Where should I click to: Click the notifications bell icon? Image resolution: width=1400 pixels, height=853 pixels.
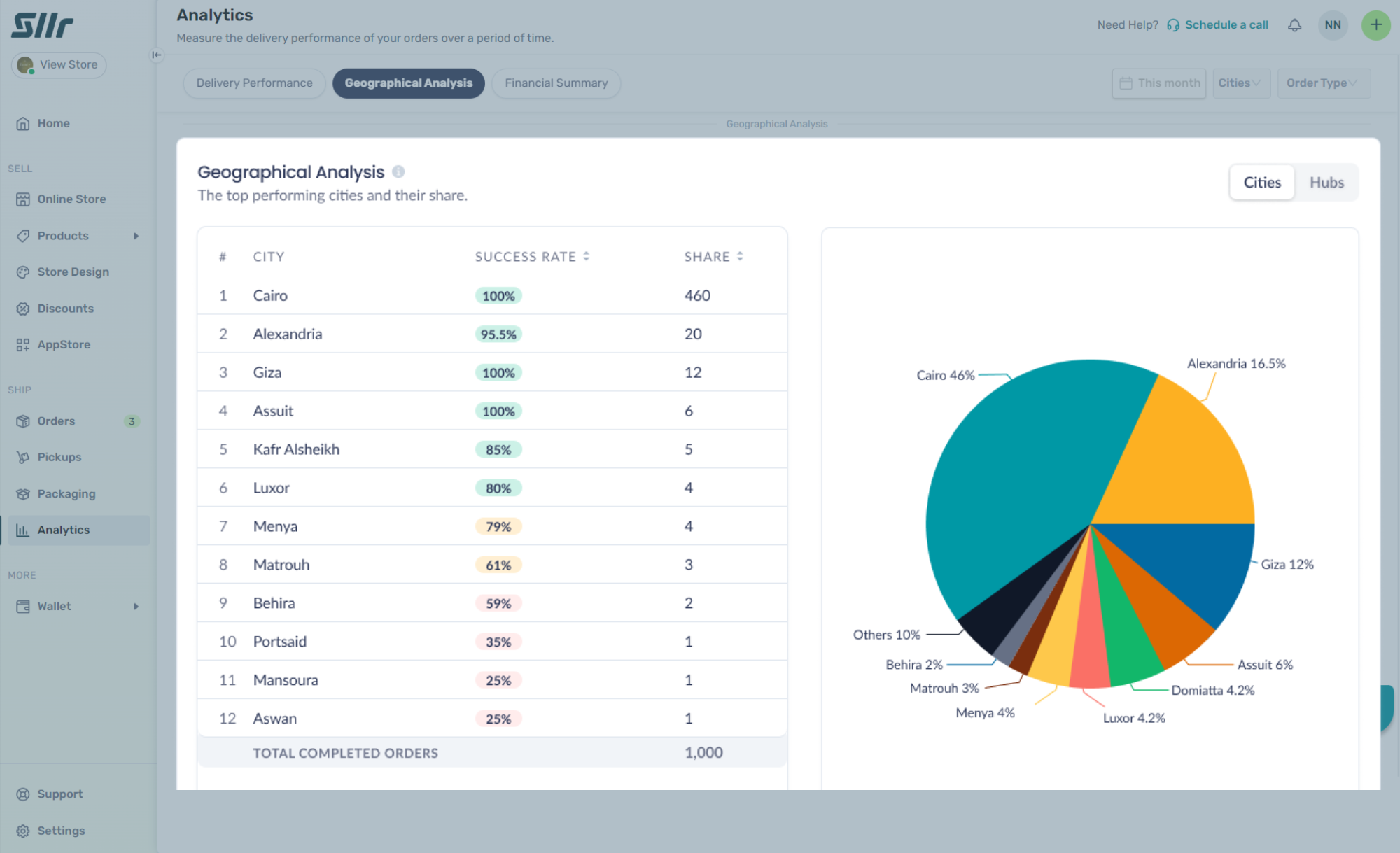(1294, 25)
